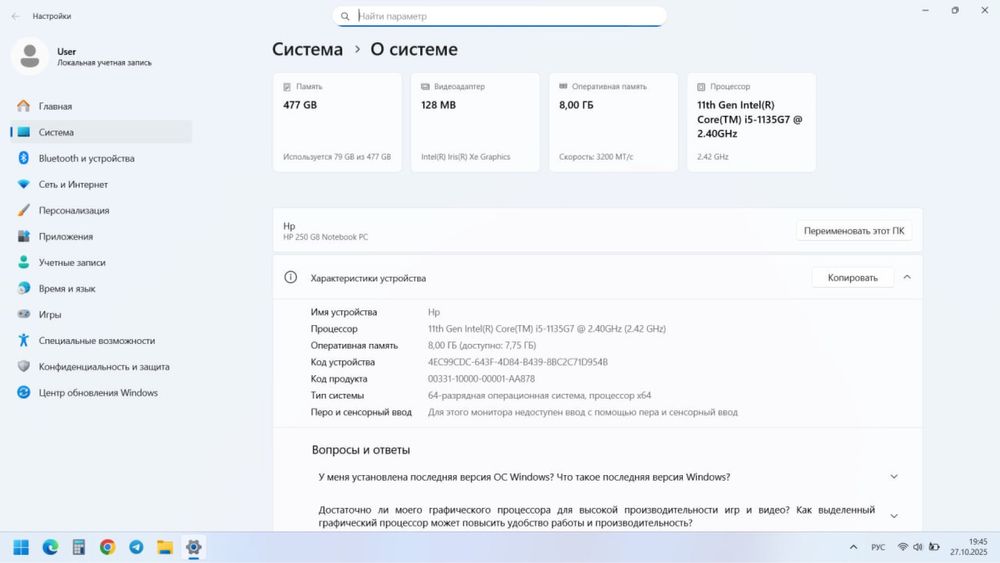Open Сеть и Интернет settings
1000x563 pixels.
pos(101,184)
